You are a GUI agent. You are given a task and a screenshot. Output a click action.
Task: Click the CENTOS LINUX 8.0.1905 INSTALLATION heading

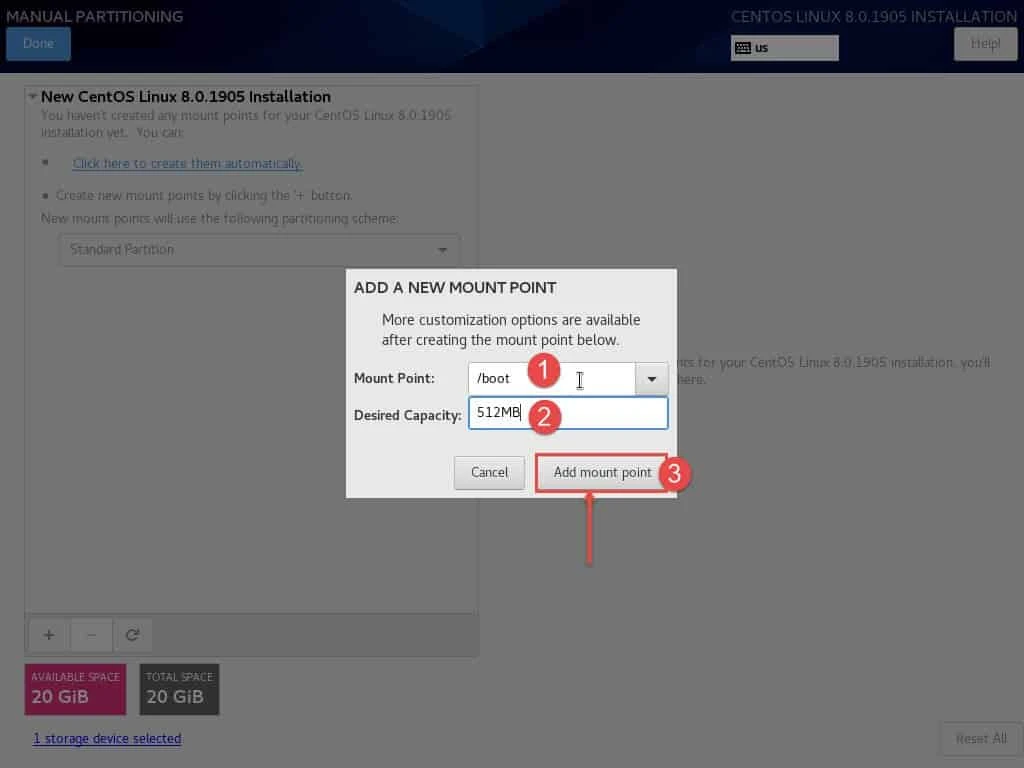tap(874, 16)
